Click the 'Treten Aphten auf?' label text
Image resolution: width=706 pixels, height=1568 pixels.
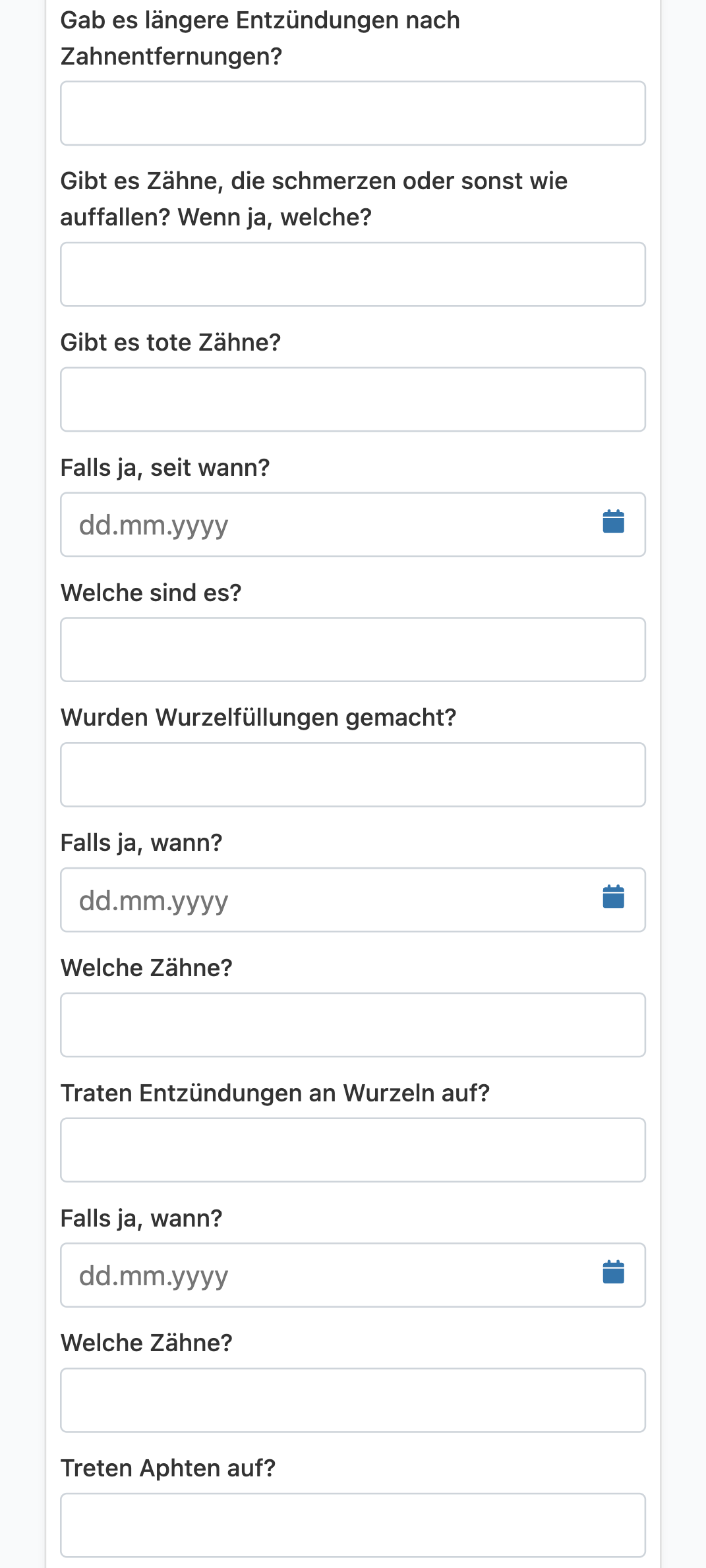pyautogui.click(x=168, y=1468)
